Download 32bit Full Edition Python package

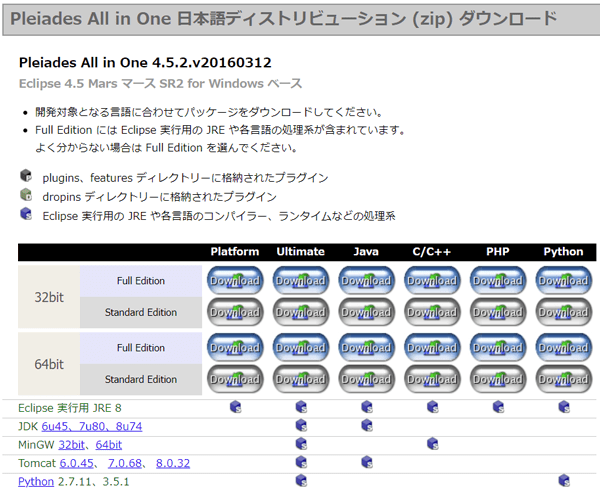pyautogui.click(x=564, y=281)
